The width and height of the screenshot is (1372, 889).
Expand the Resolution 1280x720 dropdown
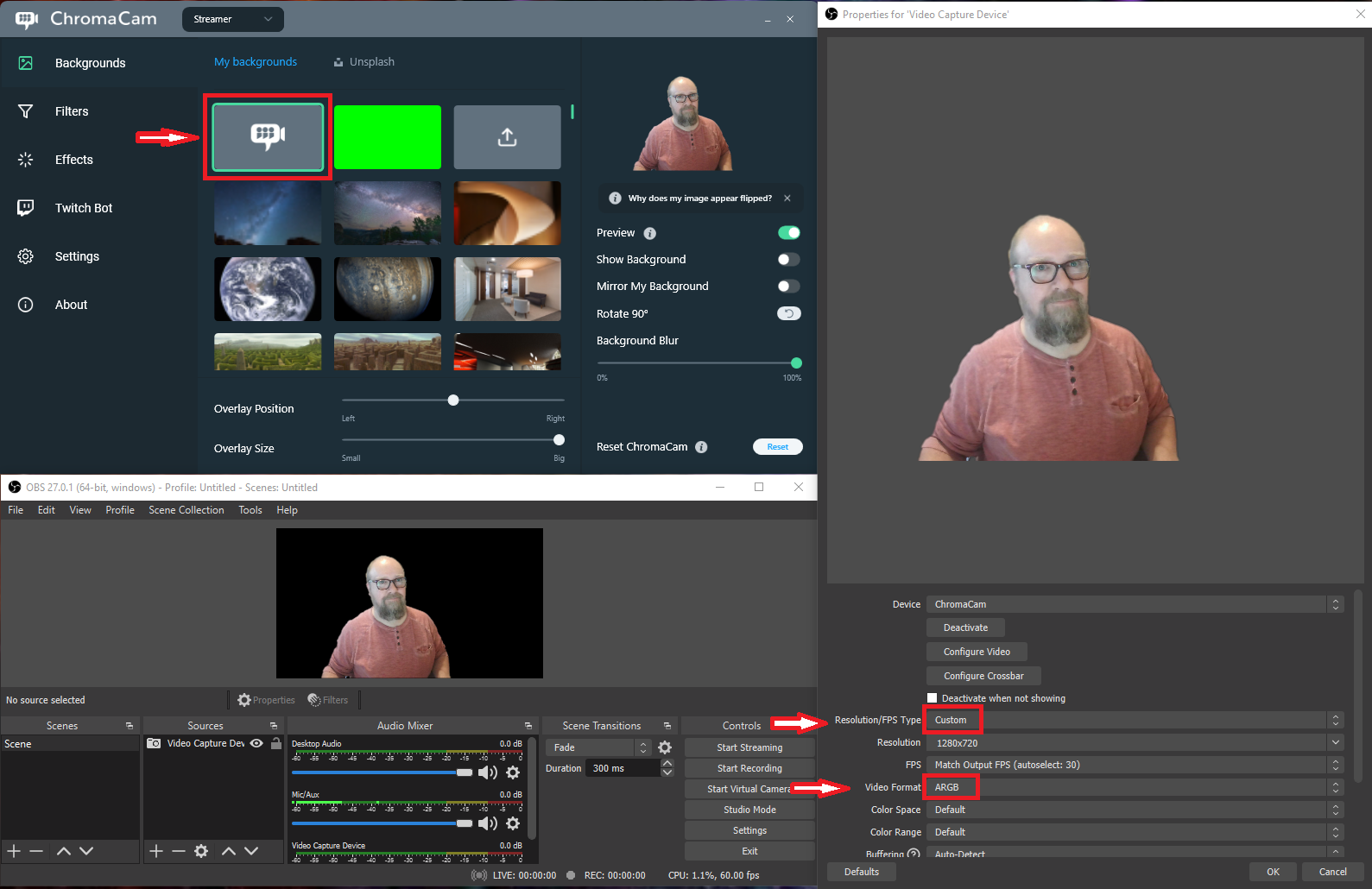(x=1335, y=742)
